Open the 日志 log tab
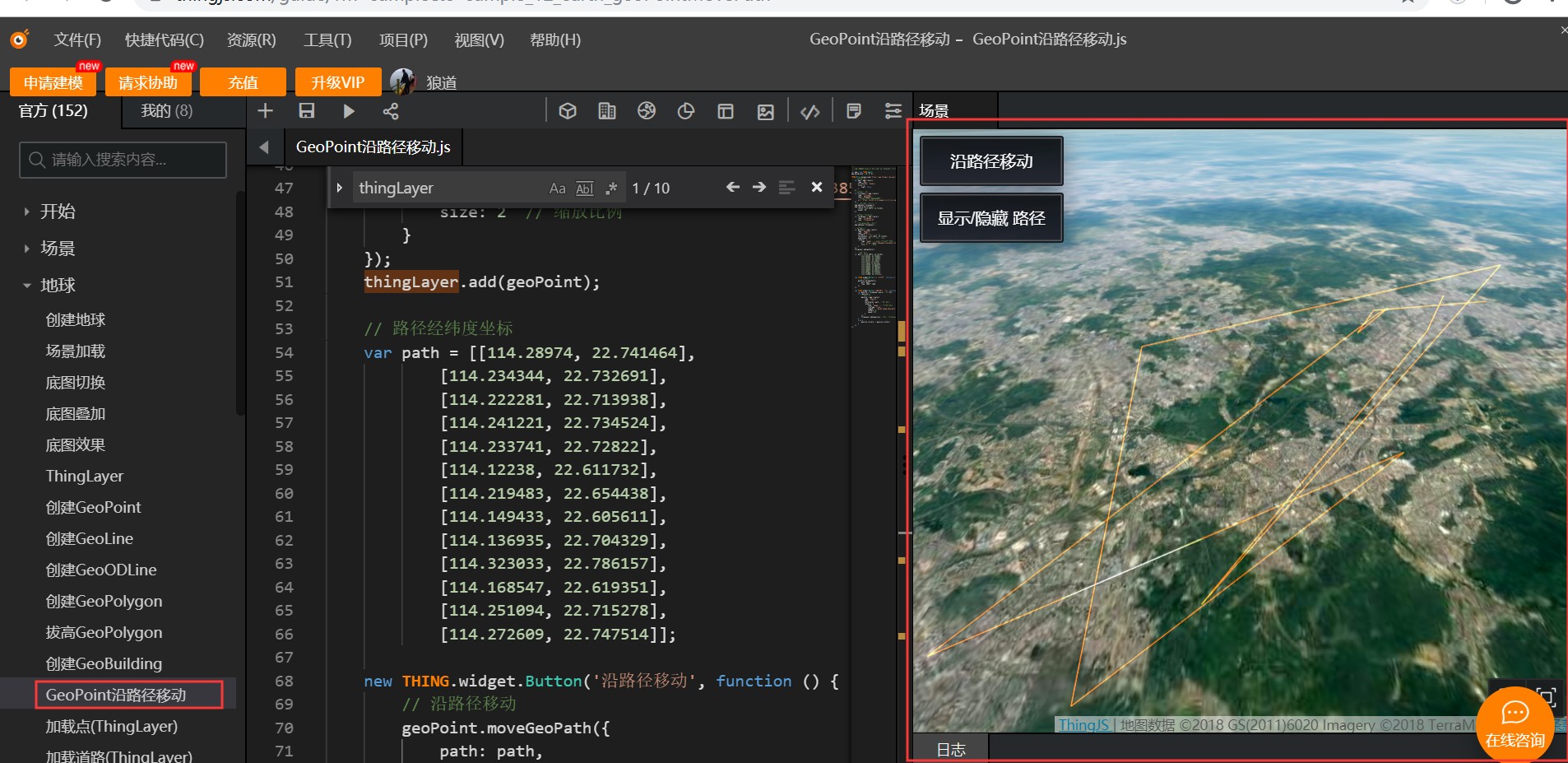The height and width of the screenshot is (763, 1568). click(951, 749)
